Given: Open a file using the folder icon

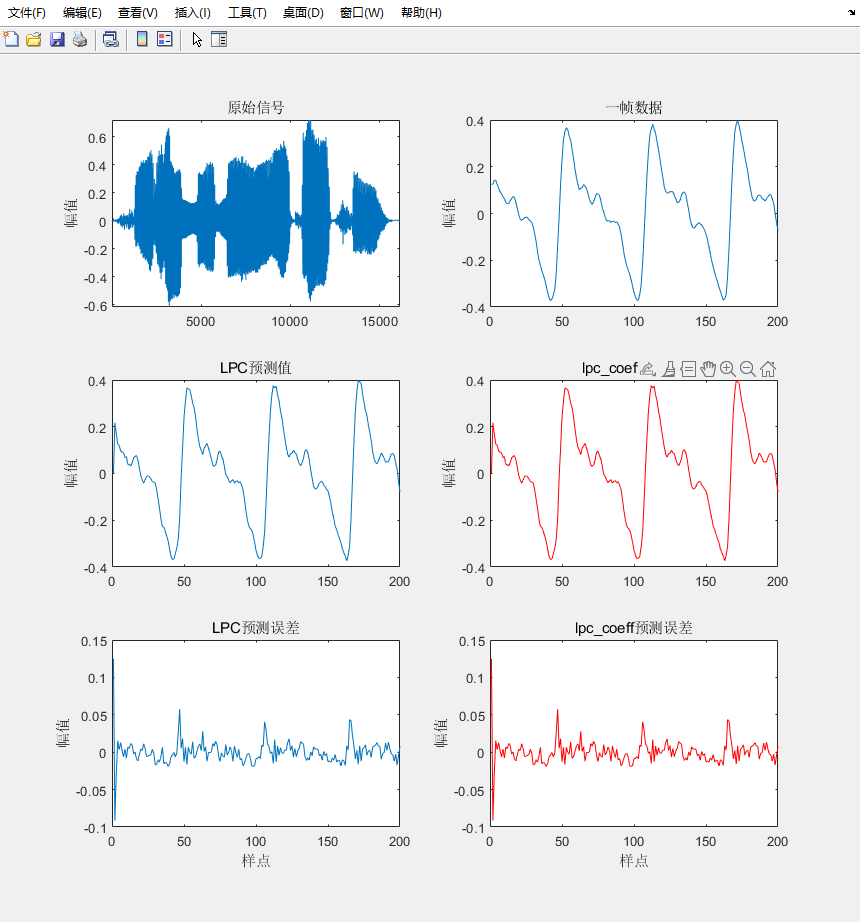Looking at the screenshot, I should (x=34, y=39).
